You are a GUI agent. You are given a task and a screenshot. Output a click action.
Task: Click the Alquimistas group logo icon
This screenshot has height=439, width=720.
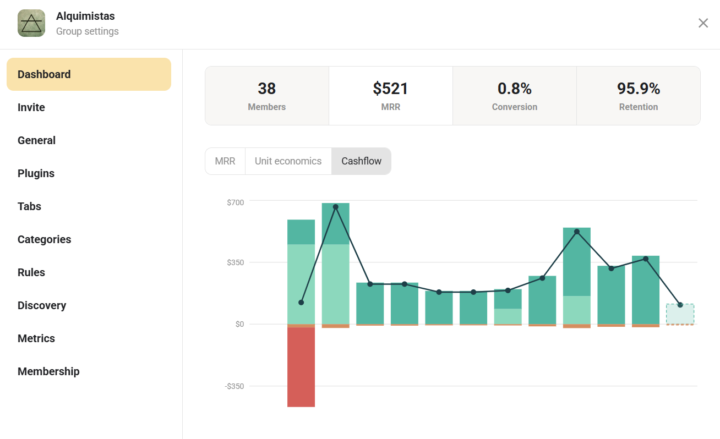coord(32,23)
